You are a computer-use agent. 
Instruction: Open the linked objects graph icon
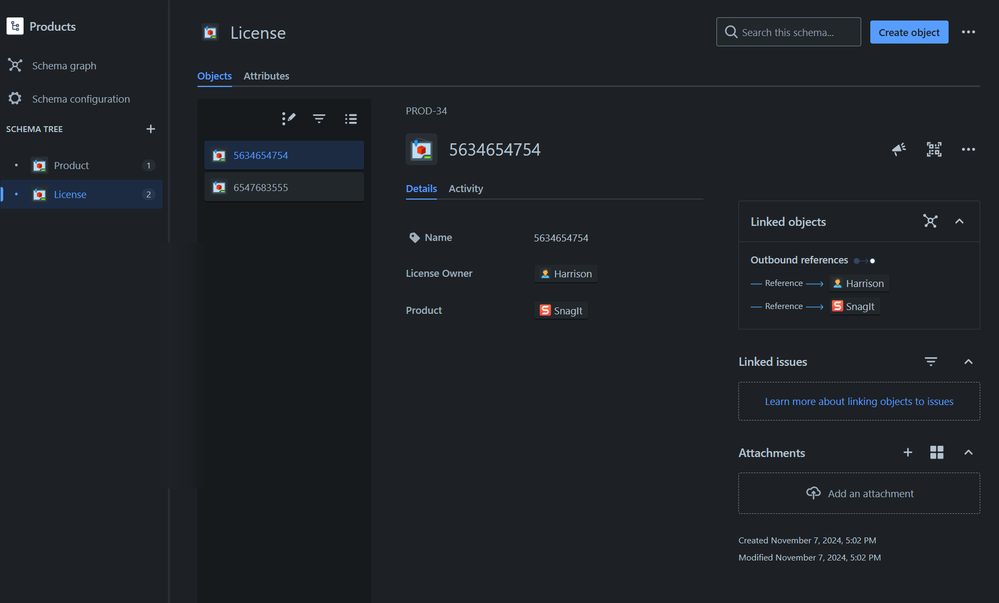pyautogui.click(x=930, y=221)
